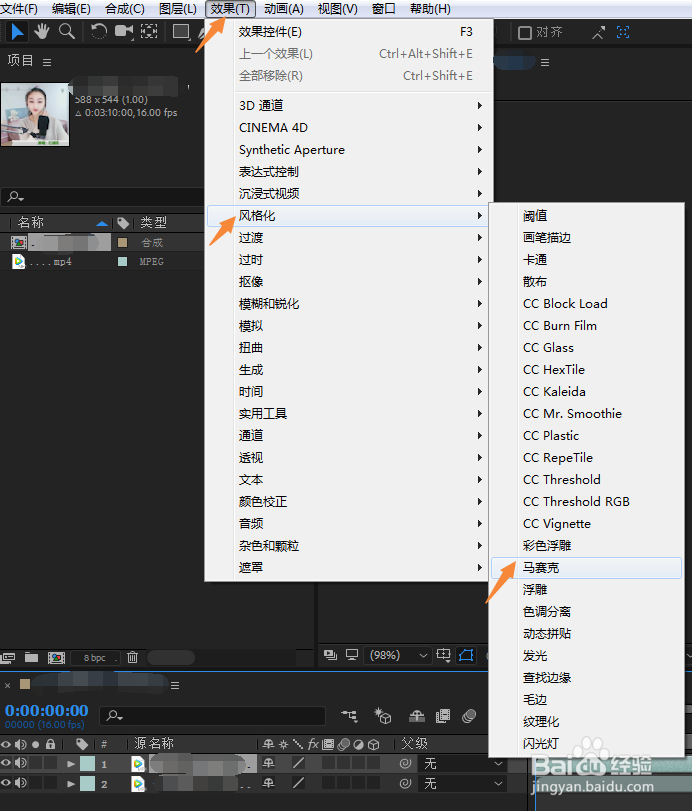The height and width of the screenshot is (811, 692).
Task: Choose CC Glass effect
Action: pyautogui.click(x=586, y=348)
